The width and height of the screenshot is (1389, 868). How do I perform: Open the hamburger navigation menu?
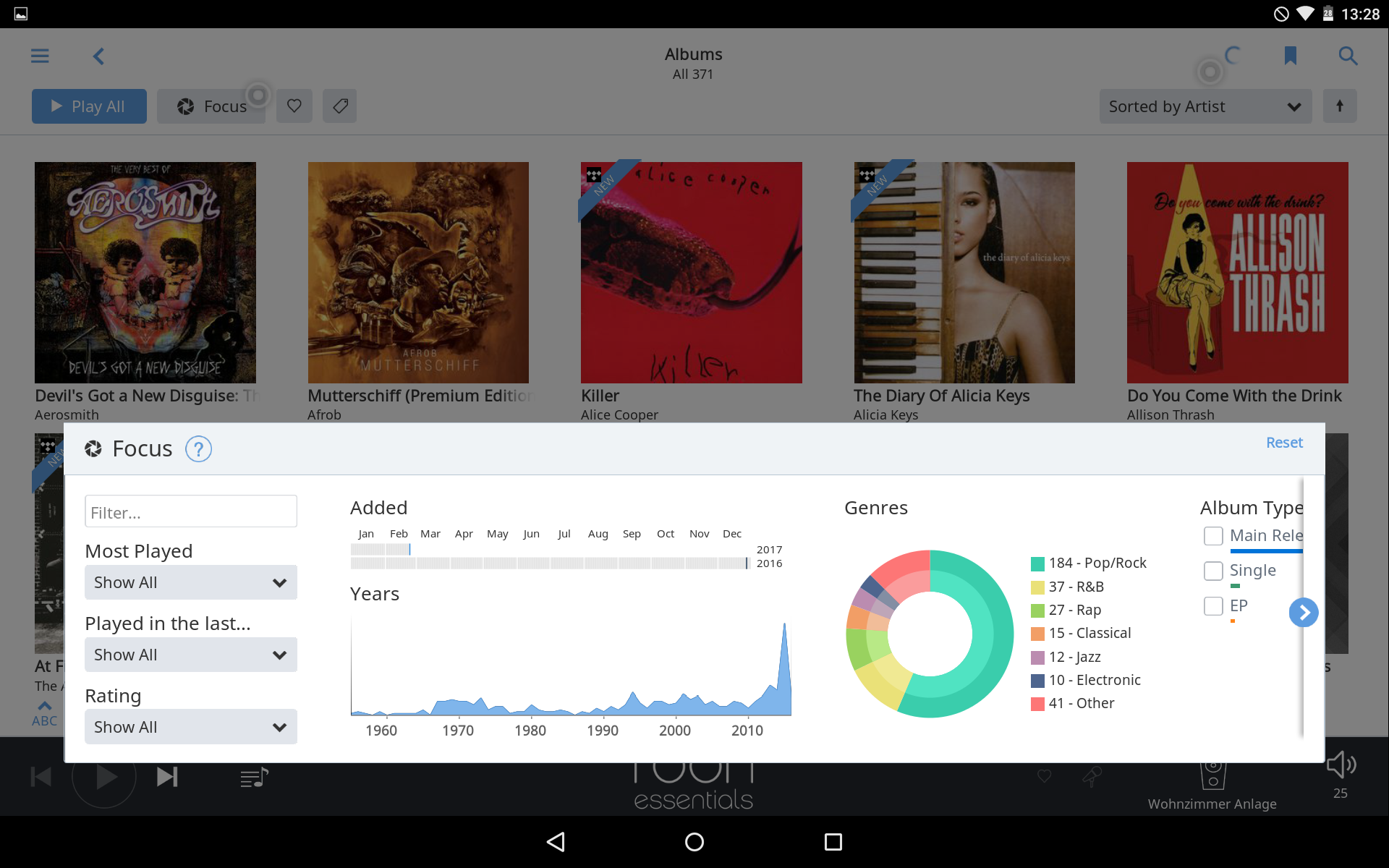click(40, 56)
